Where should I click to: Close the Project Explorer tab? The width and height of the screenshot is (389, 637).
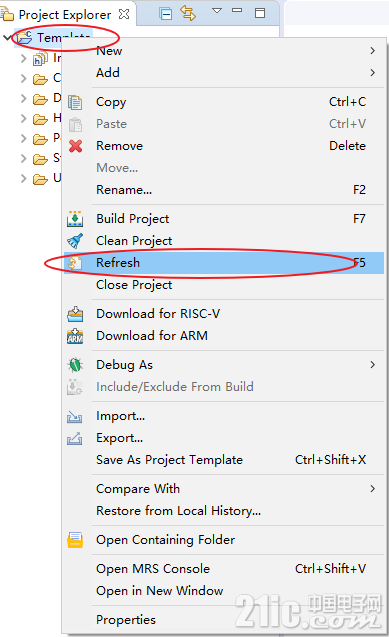[124, 14]
